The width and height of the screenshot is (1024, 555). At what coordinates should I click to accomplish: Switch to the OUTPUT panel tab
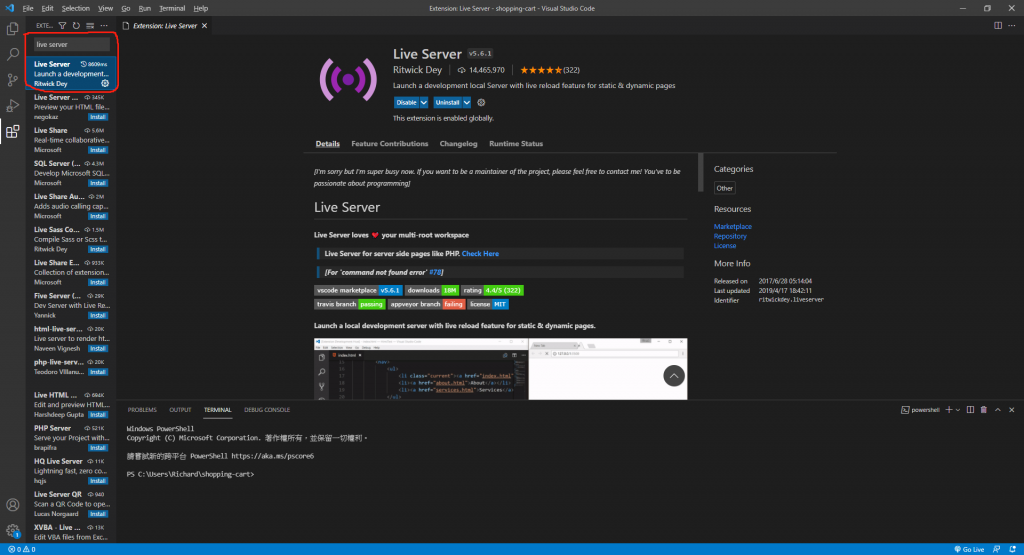(180, 410)
